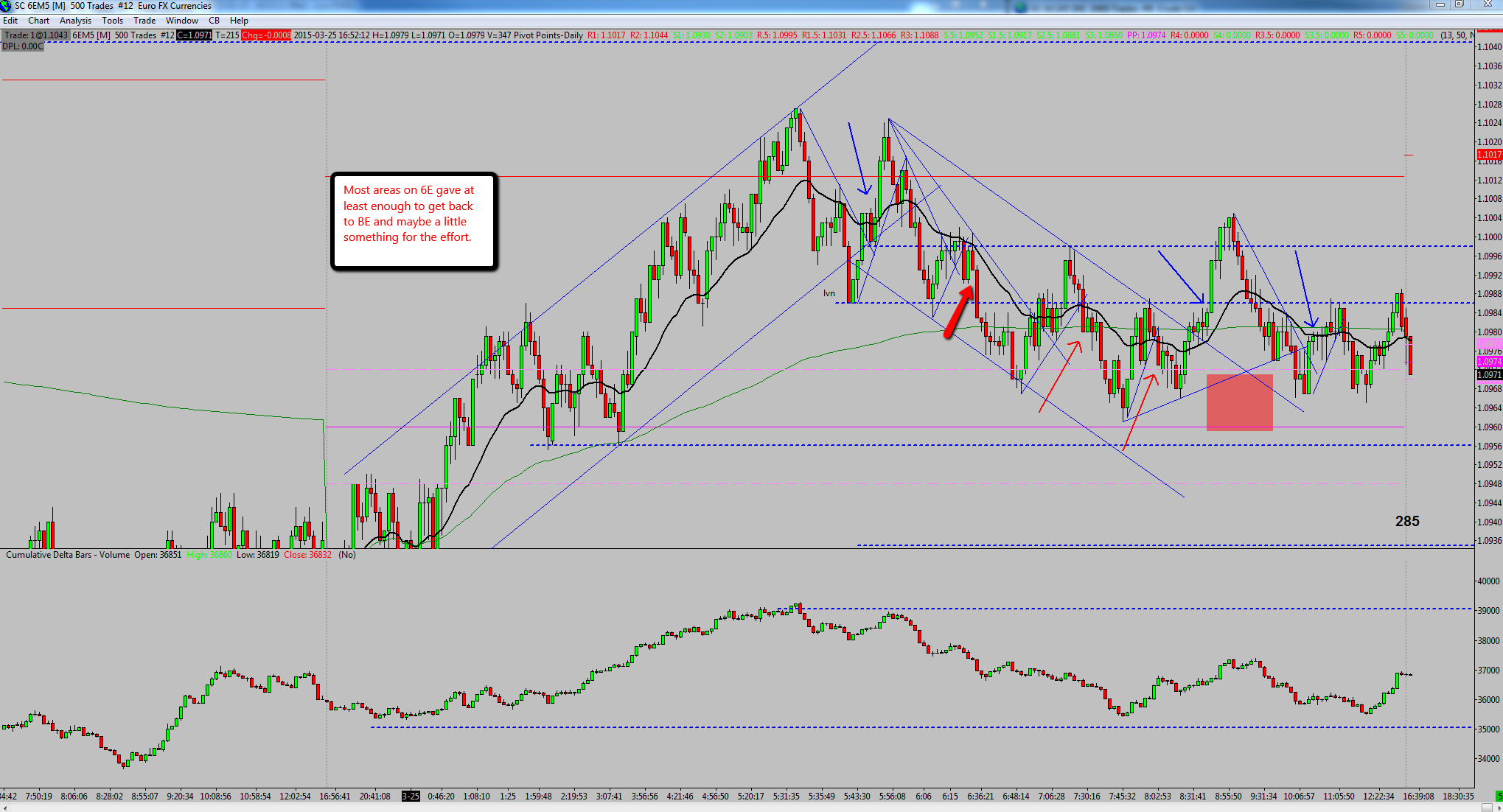Open the Tools menu
The image size is (1503, 812).
112,21
